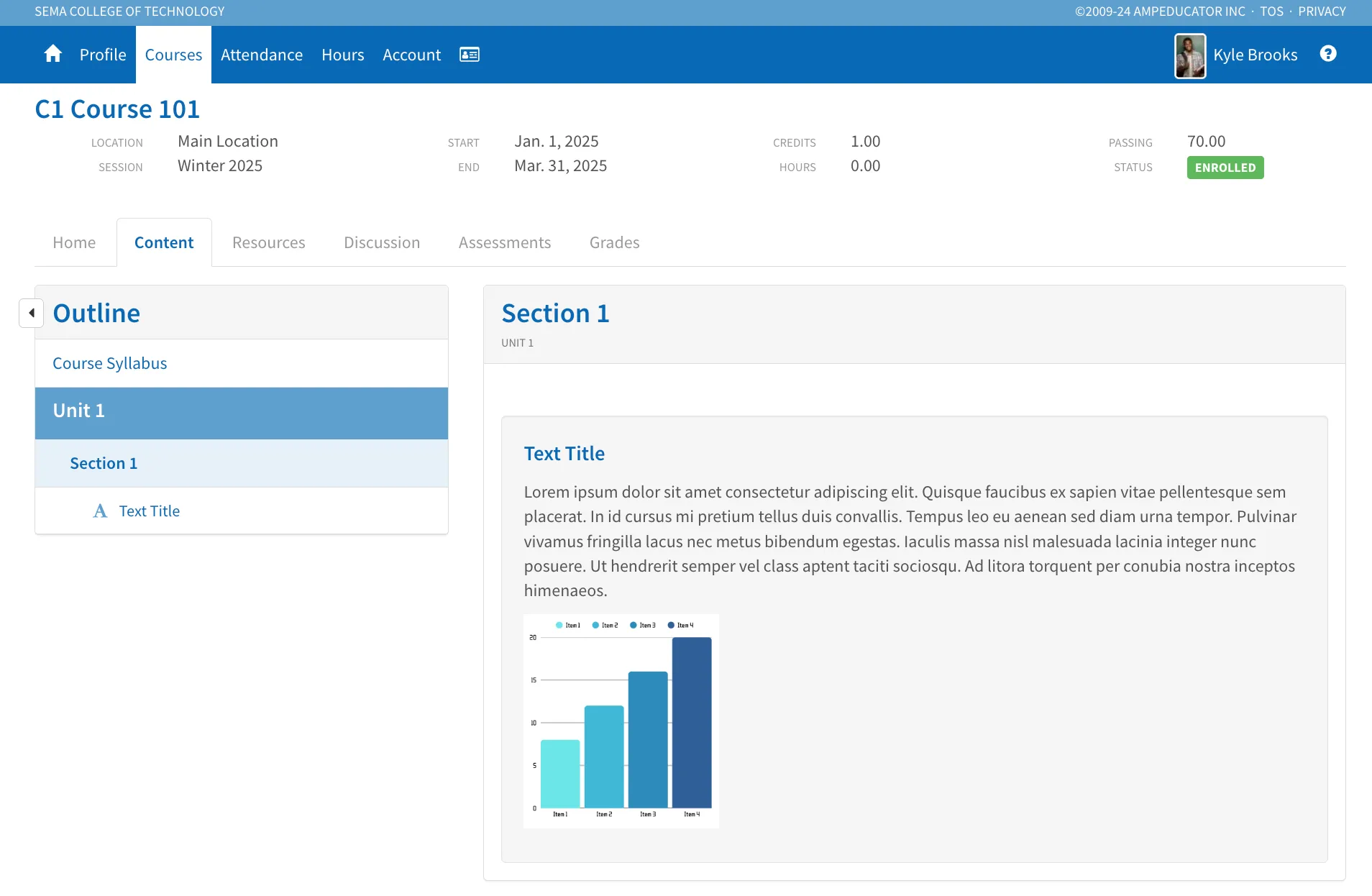Click Kyle Brooks profile avatar
This screenshot has height=896, width=1372.
[1190, 55]
